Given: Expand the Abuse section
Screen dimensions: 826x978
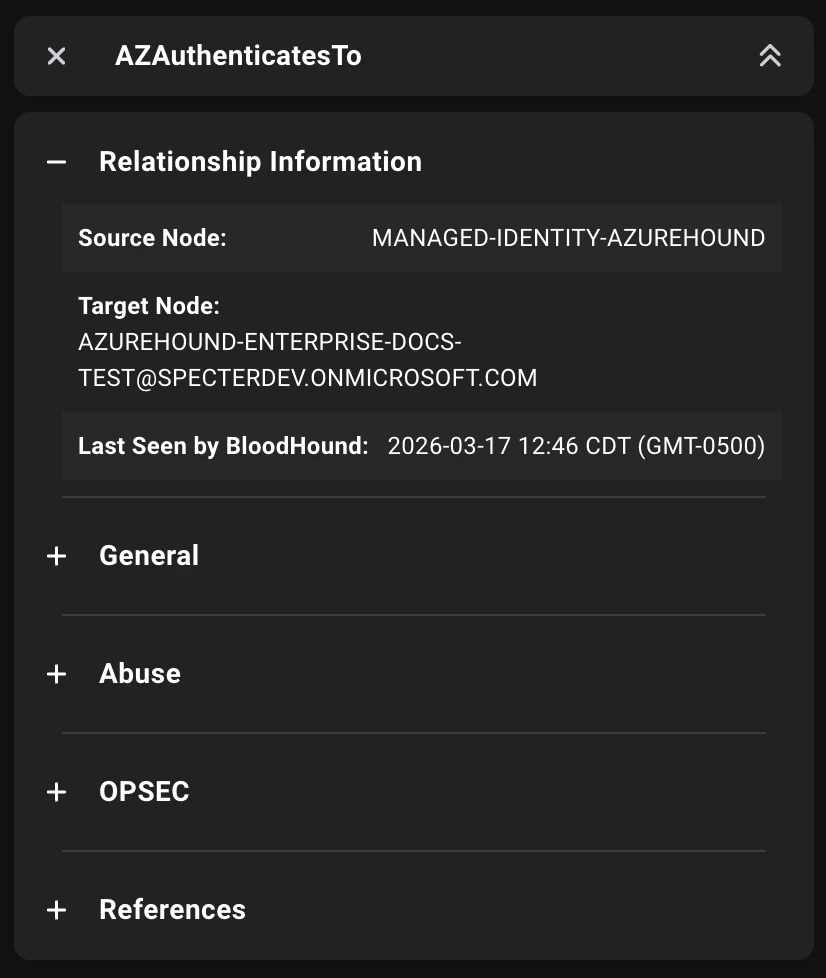Looking at the screenshot, I should click(139, 673).
